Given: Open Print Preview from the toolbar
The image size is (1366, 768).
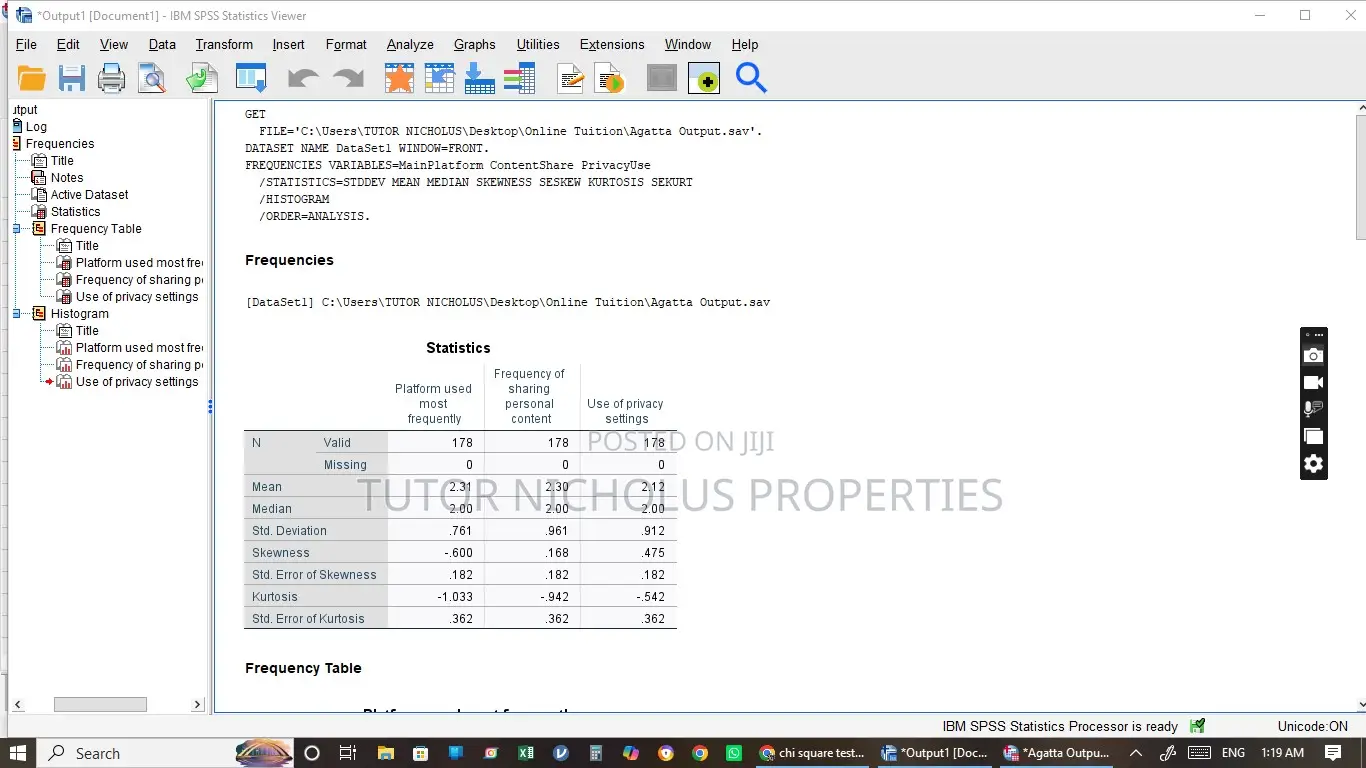Looking at the screenshot, I should click(152, 78).
